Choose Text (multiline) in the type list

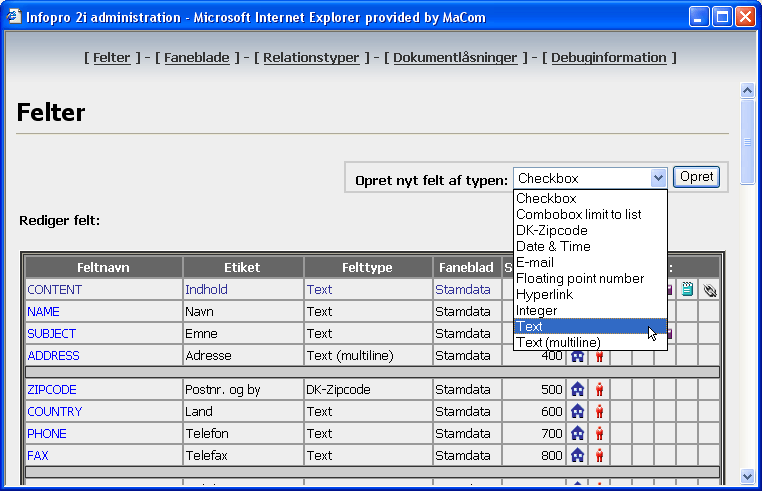pos(590,342)
